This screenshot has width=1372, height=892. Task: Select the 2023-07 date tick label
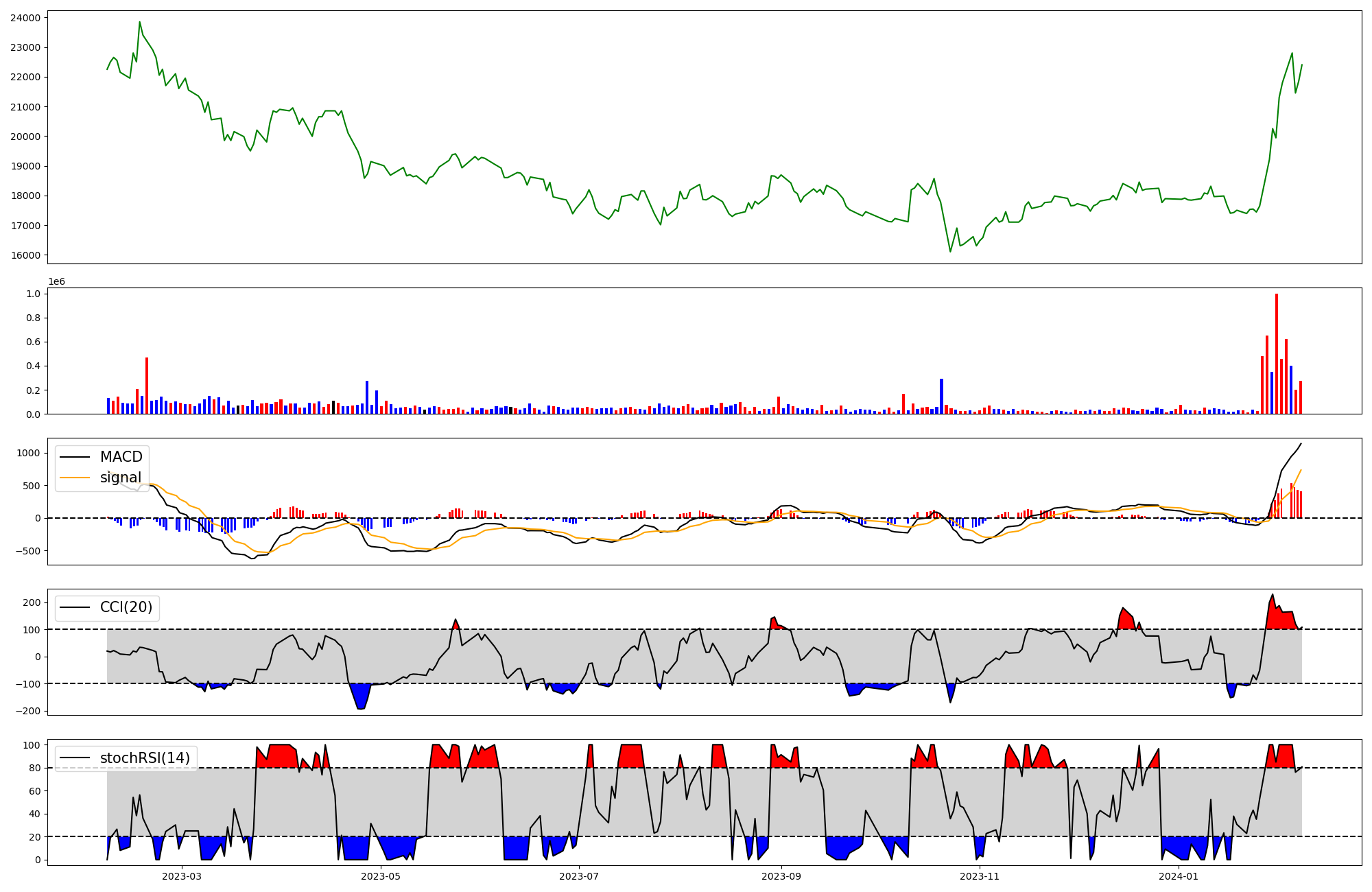(579, 876)
